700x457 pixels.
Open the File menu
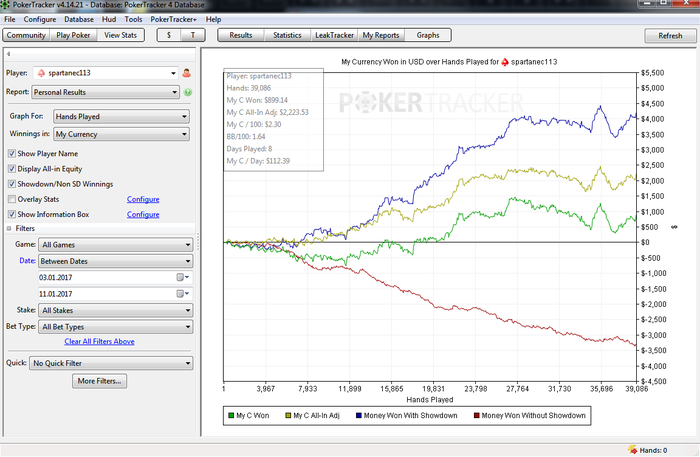point(9,19)
